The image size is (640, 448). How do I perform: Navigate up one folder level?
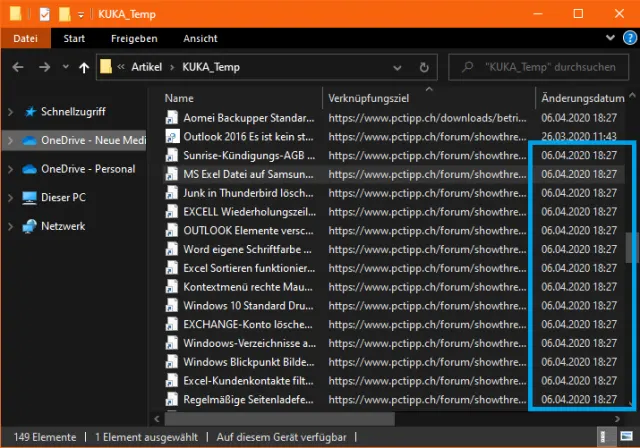tap(84, 68)
